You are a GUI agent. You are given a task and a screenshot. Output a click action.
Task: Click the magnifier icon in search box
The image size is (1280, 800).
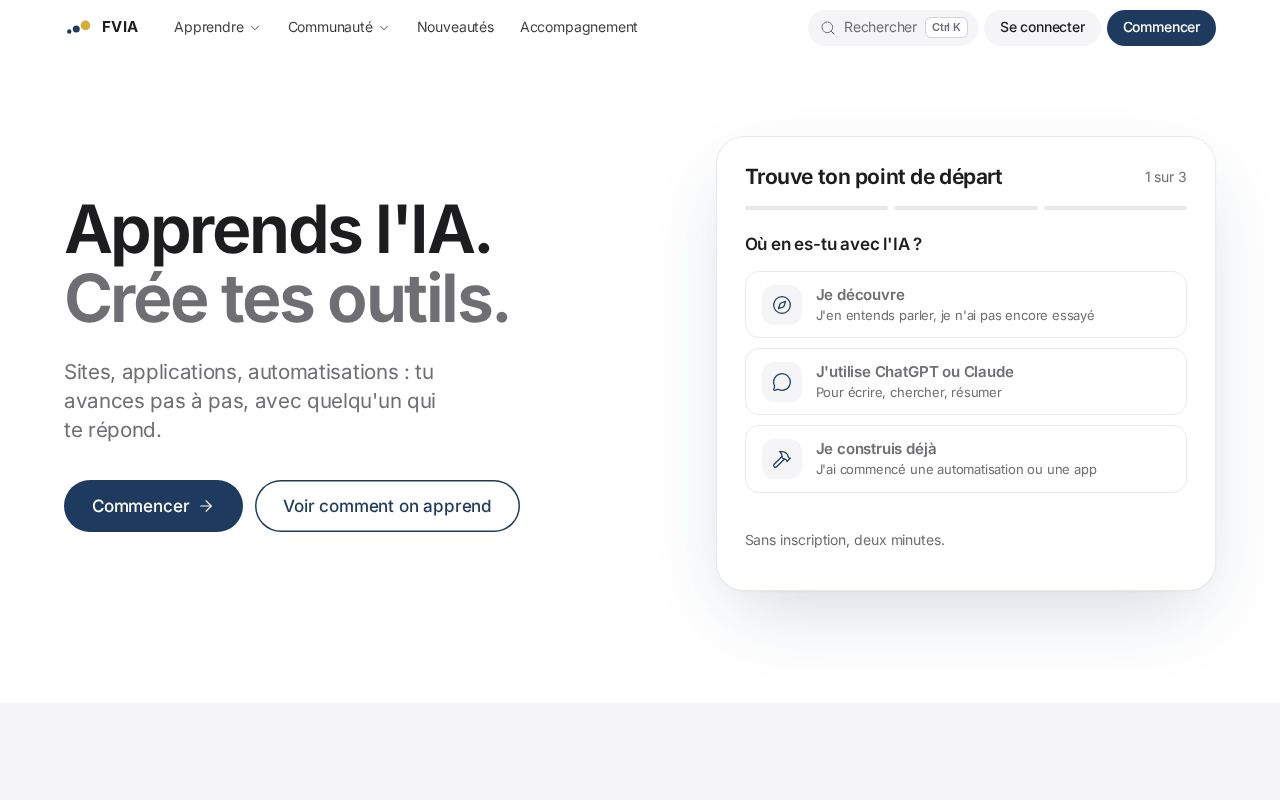(828, 28)
